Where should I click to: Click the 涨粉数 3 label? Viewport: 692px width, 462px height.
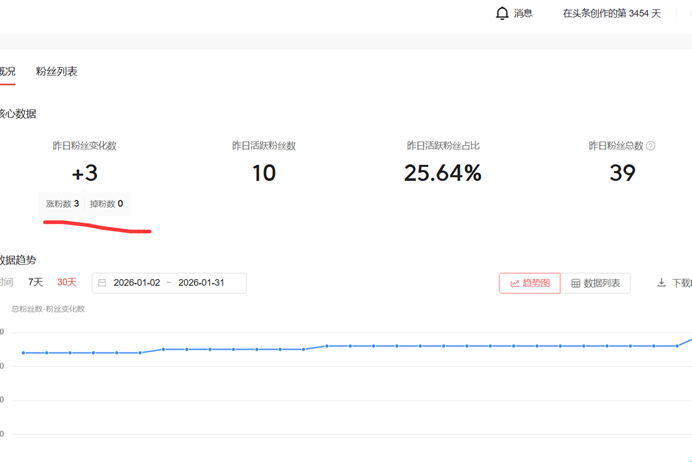tap(62, 204)
